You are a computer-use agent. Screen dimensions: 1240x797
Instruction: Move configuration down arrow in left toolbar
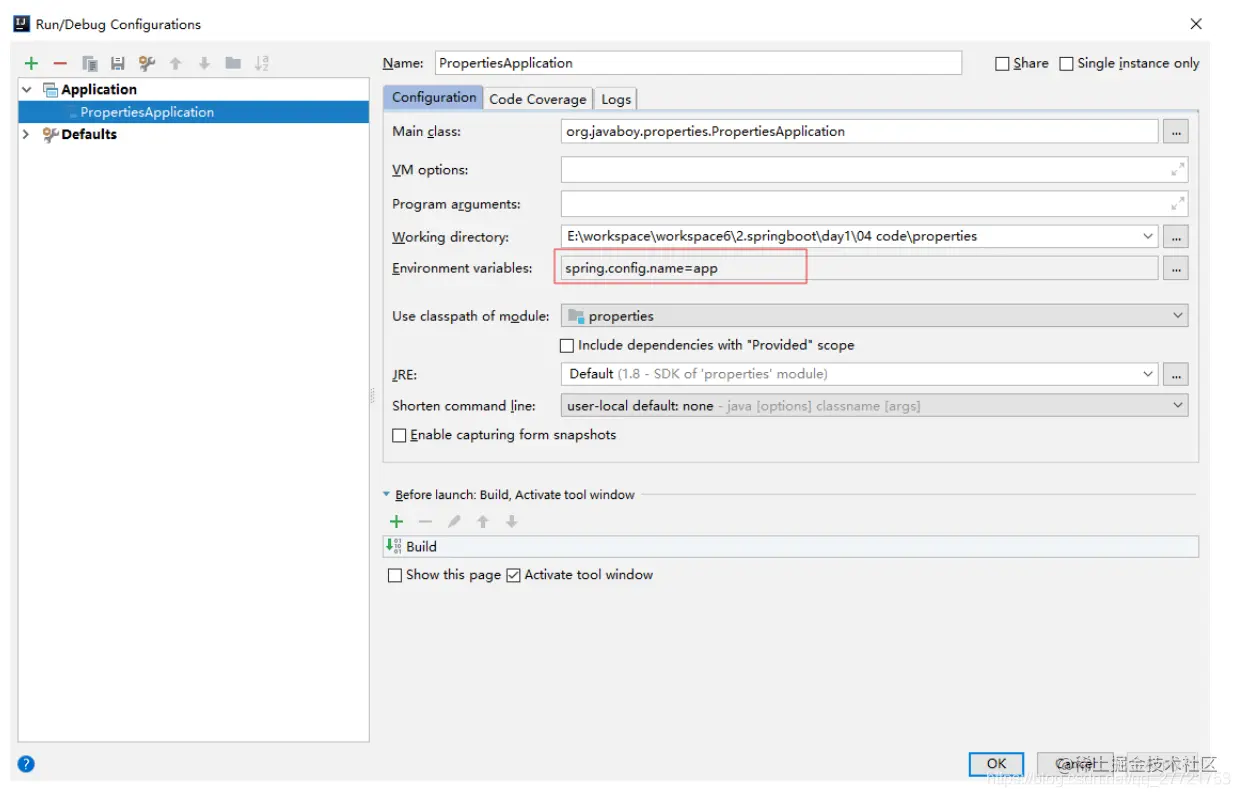click(x=204, y=63)
